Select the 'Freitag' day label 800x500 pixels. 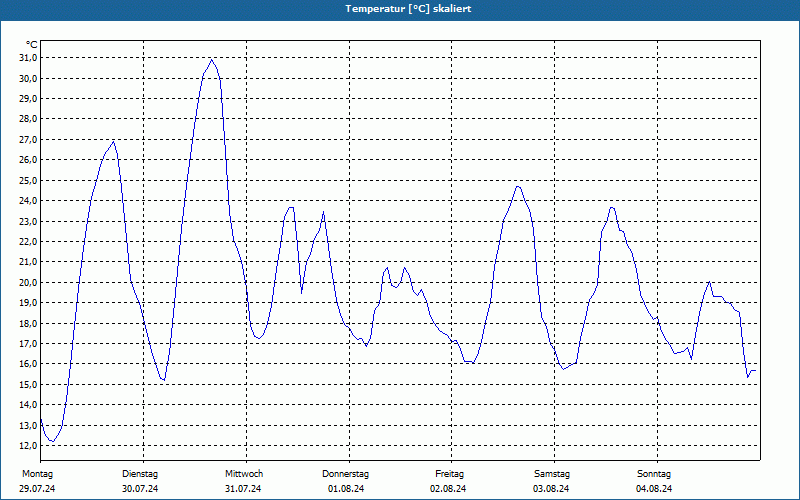pos(449,474)
